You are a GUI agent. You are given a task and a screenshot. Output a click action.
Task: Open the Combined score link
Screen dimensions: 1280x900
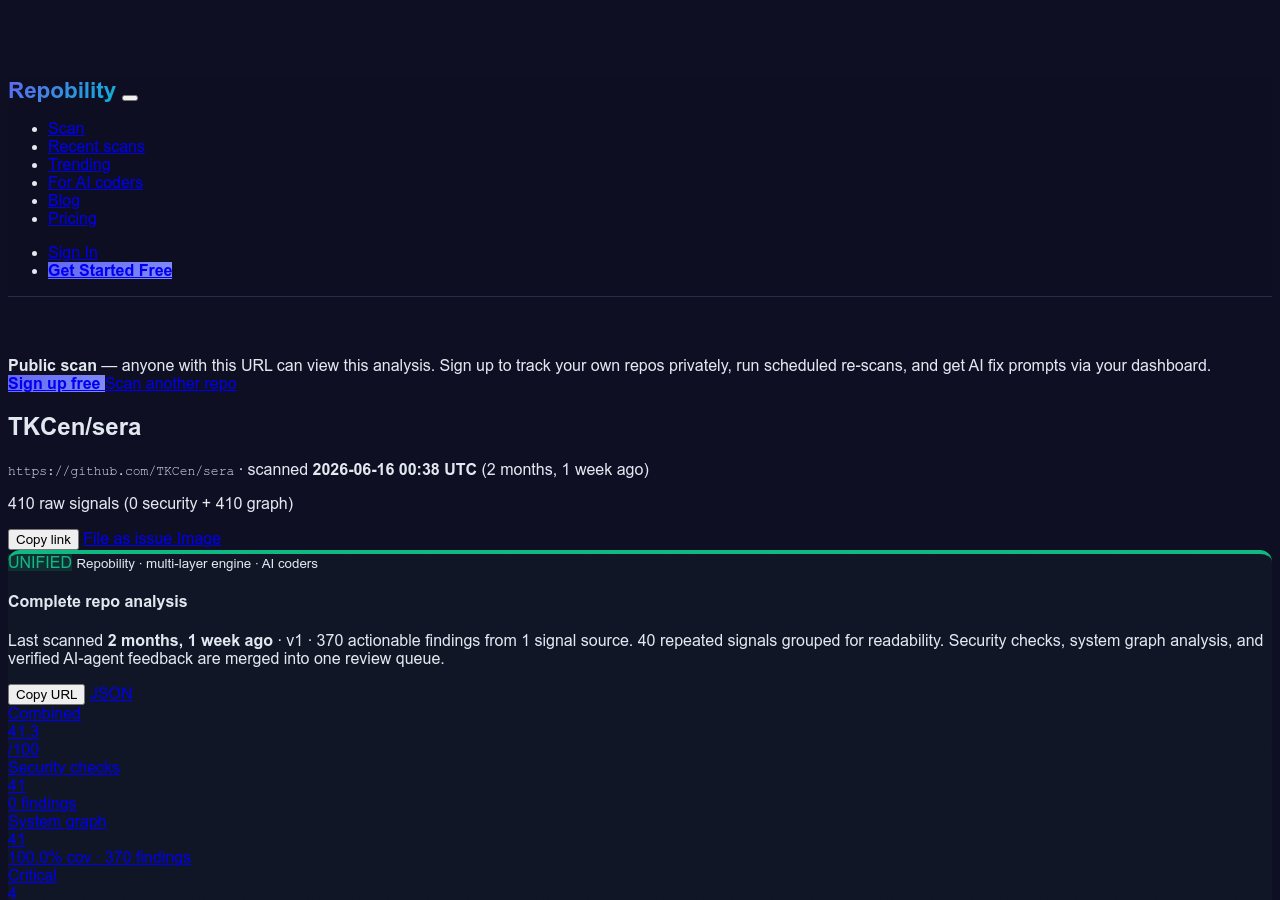(x=44, y=713)
